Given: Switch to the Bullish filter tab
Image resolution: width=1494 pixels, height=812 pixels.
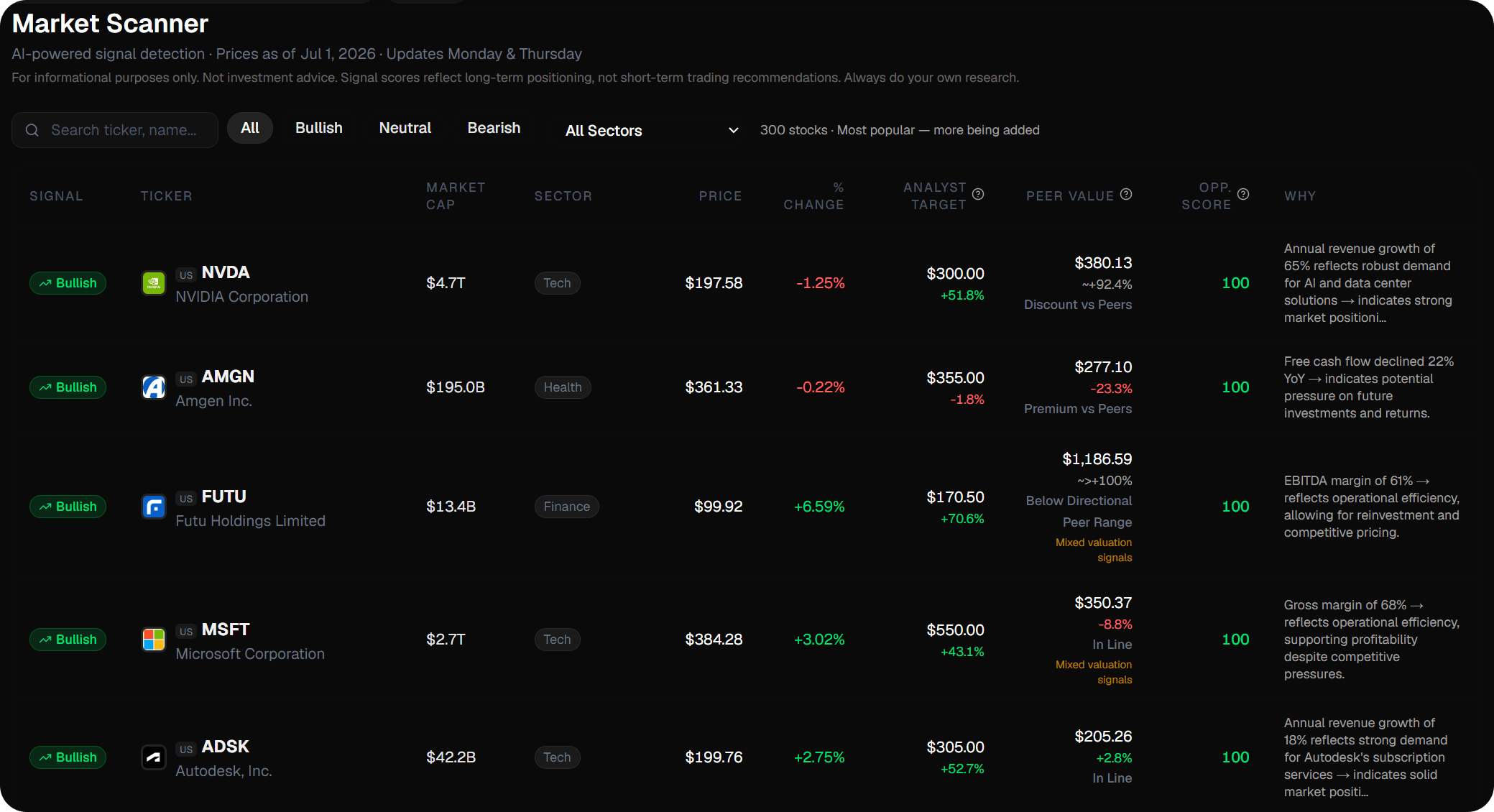Looking at the screenshot, I should (319, 128).
